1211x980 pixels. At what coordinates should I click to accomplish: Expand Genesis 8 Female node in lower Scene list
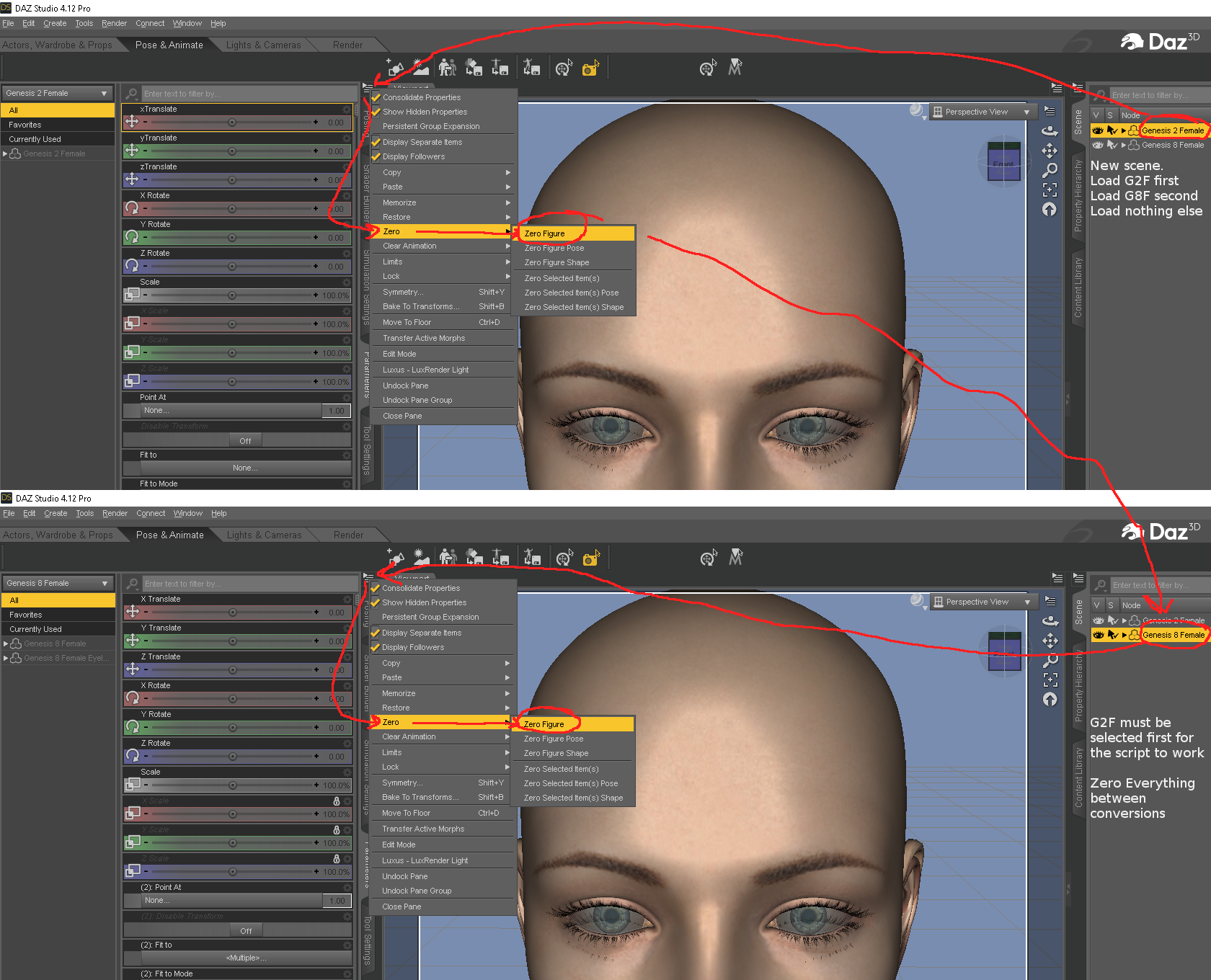coord(1124,635)
